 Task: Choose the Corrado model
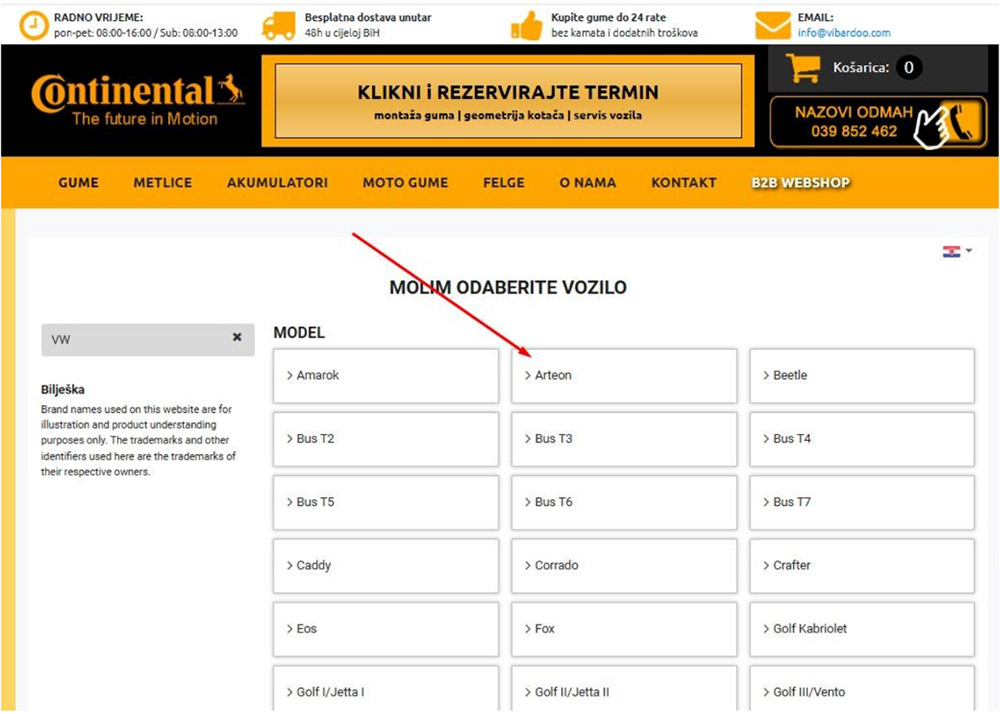pos(624,565)
